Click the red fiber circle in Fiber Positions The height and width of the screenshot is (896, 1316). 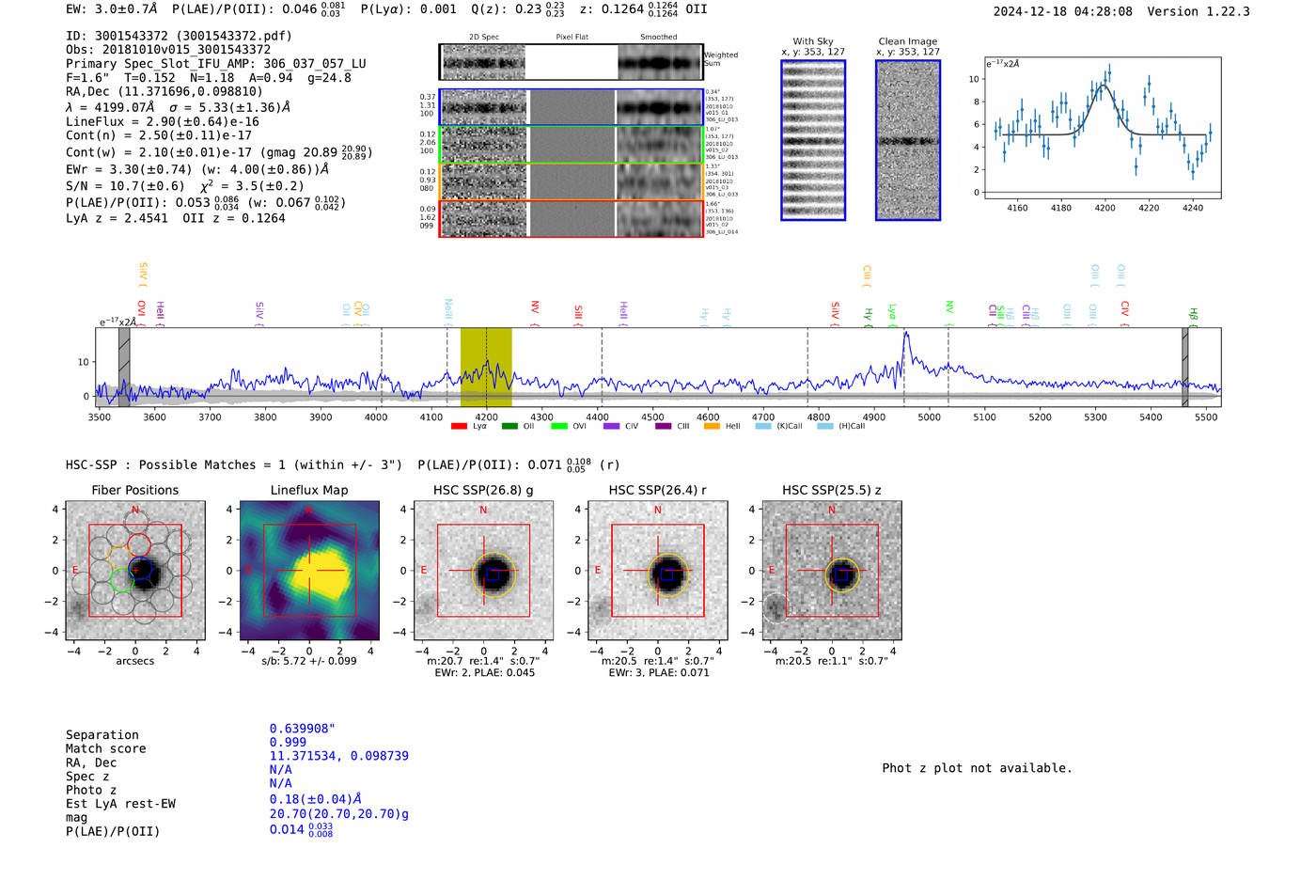138,544
